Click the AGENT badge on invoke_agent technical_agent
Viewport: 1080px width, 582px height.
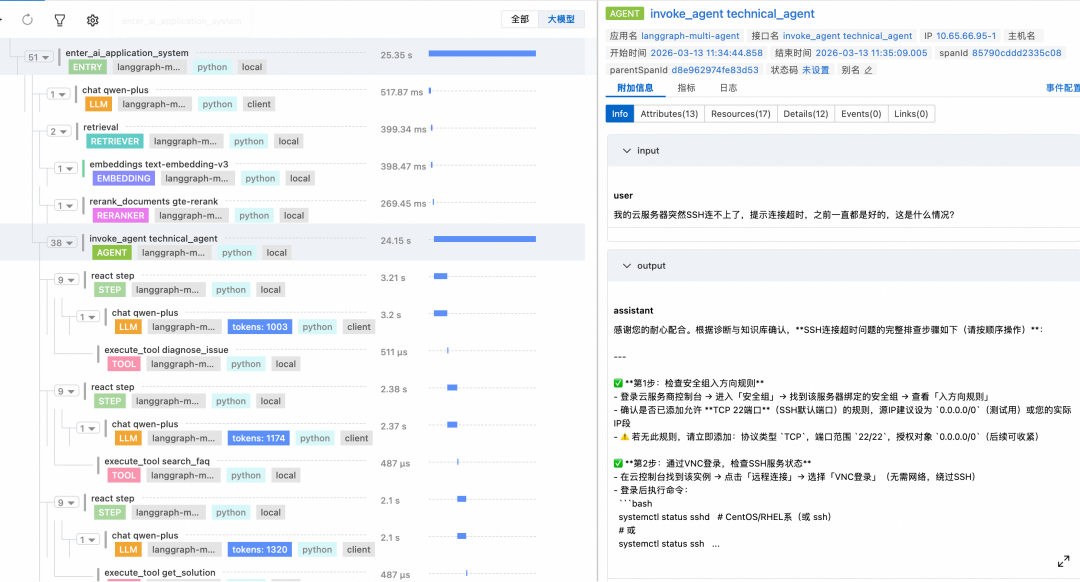point(111,252)
